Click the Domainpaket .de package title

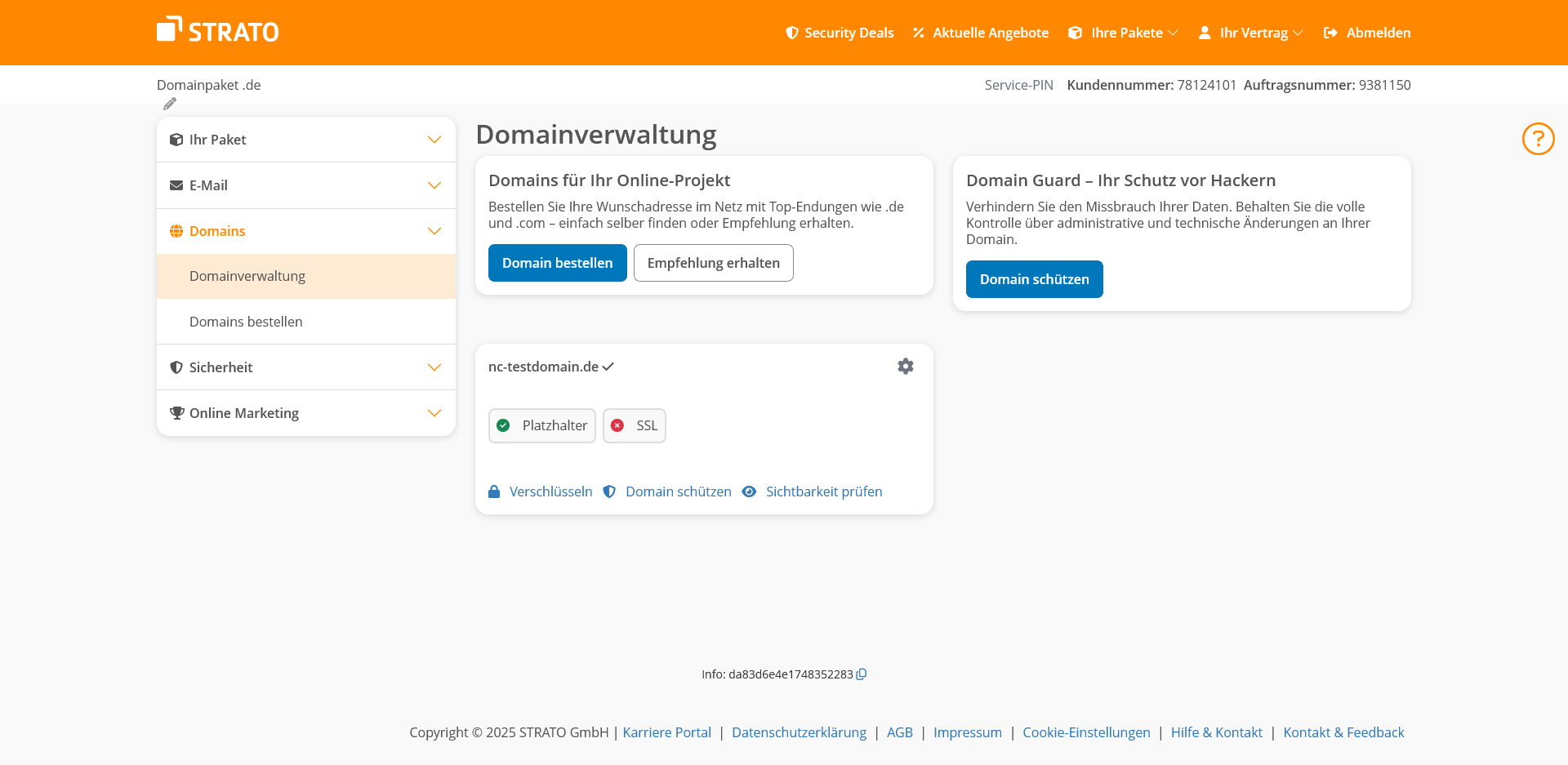209,85
